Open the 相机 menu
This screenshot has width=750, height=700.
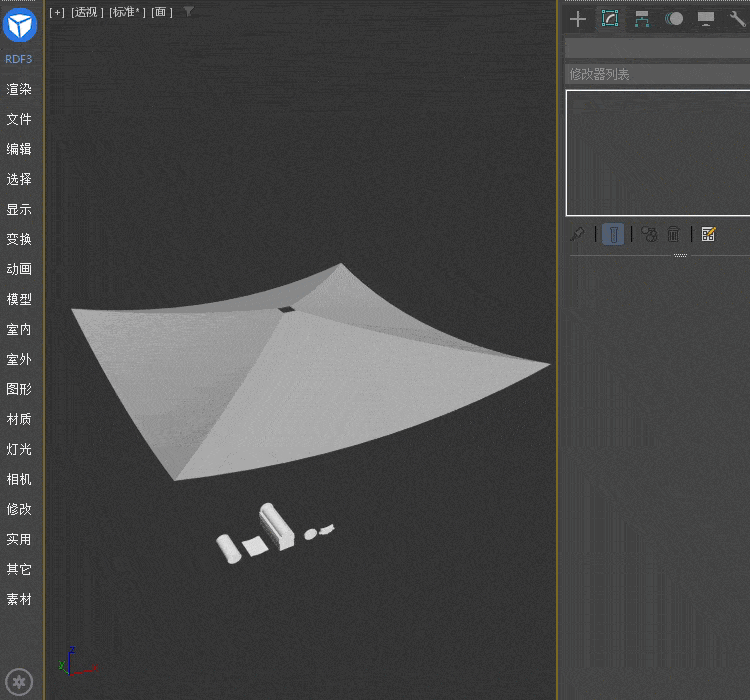click(x=19, y=479)
